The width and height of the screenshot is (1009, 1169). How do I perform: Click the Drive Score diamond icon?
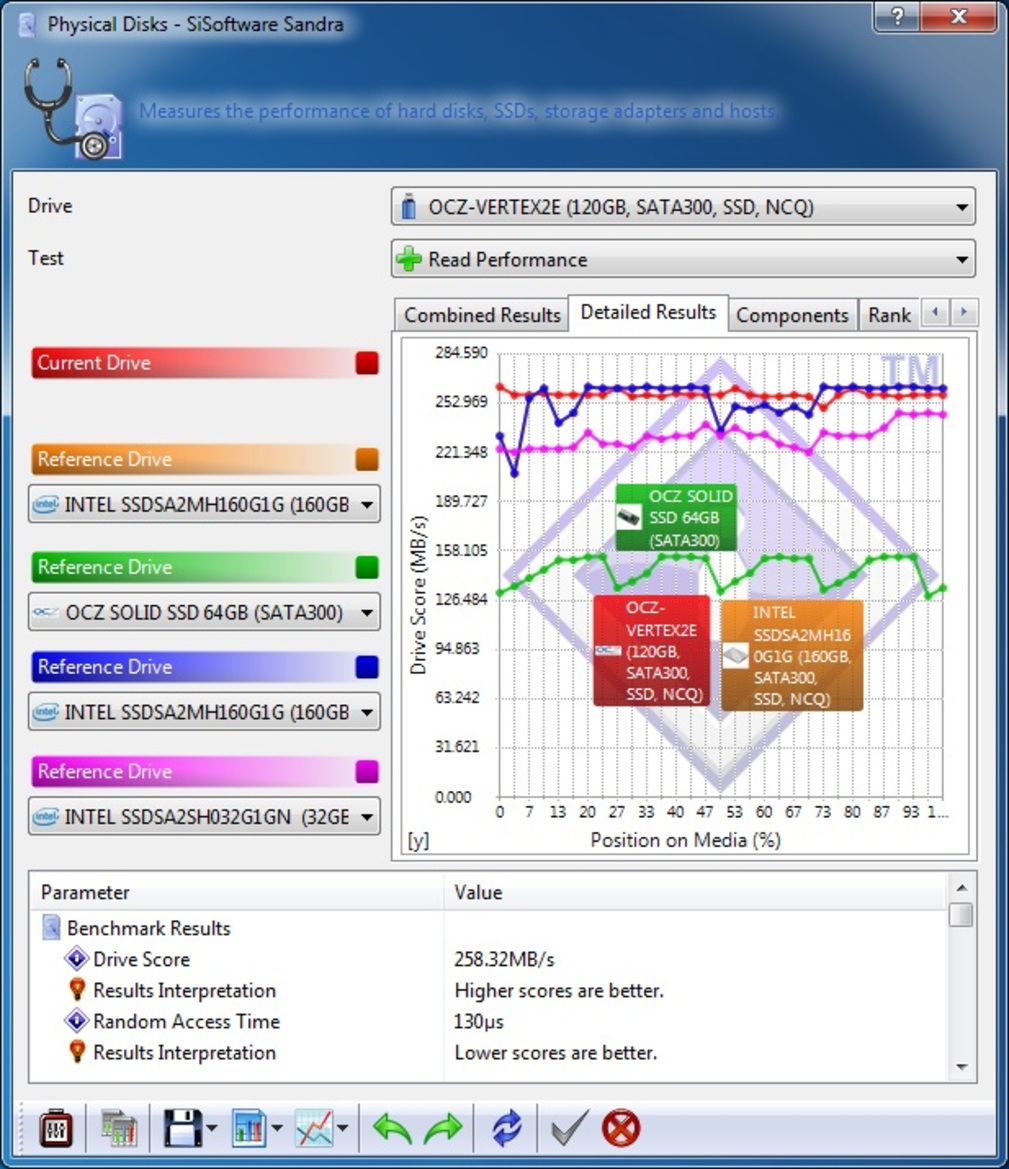pyautogui.click(x=76, y=959)
